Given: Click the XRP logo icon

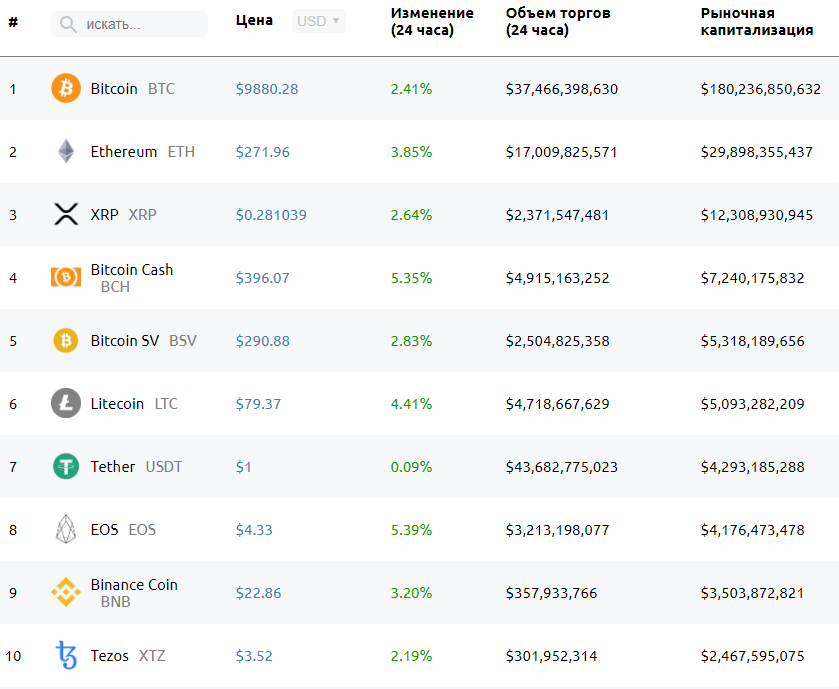Looking at the screenshot, I should 66,214.
